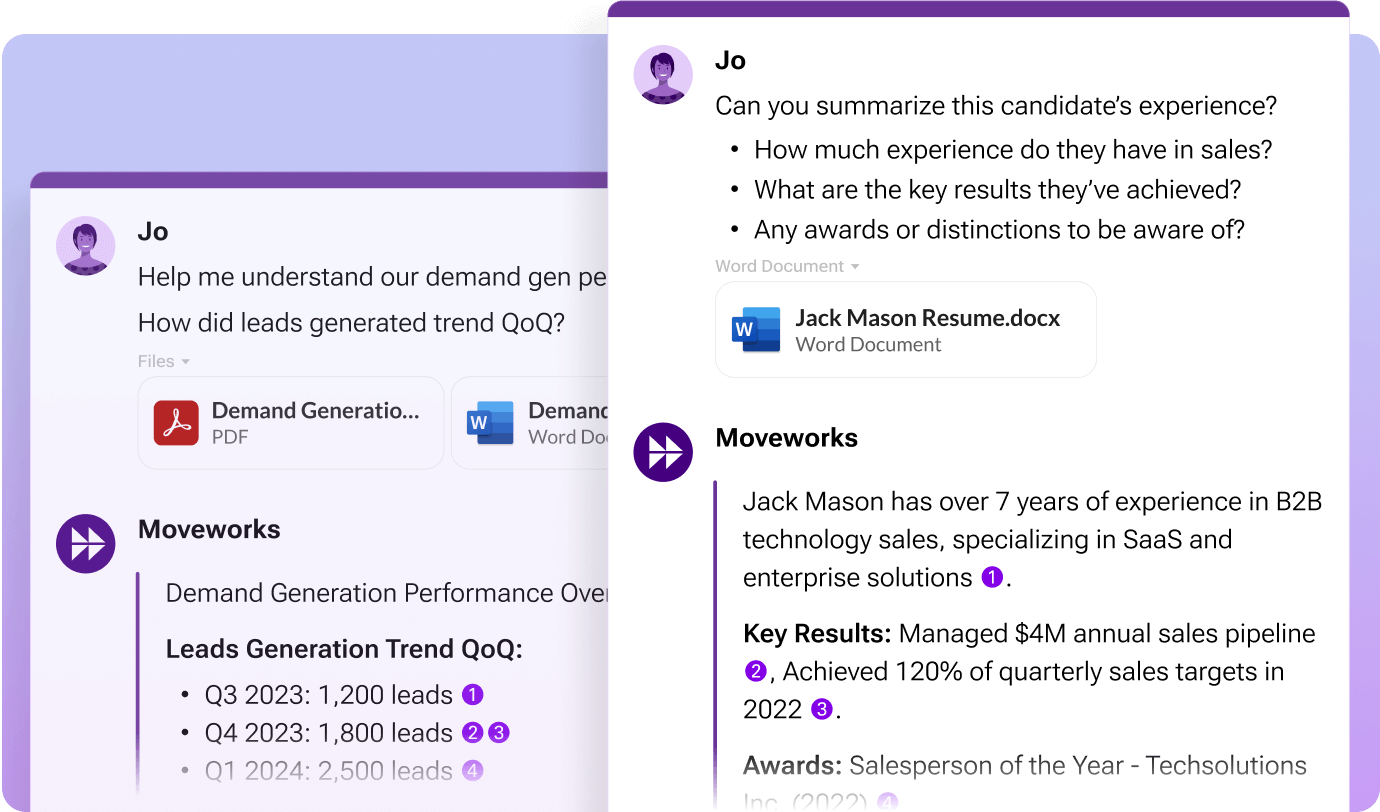
Task: Open citation 2 next to Q4 2023 leads
Action: pos(473,733)
